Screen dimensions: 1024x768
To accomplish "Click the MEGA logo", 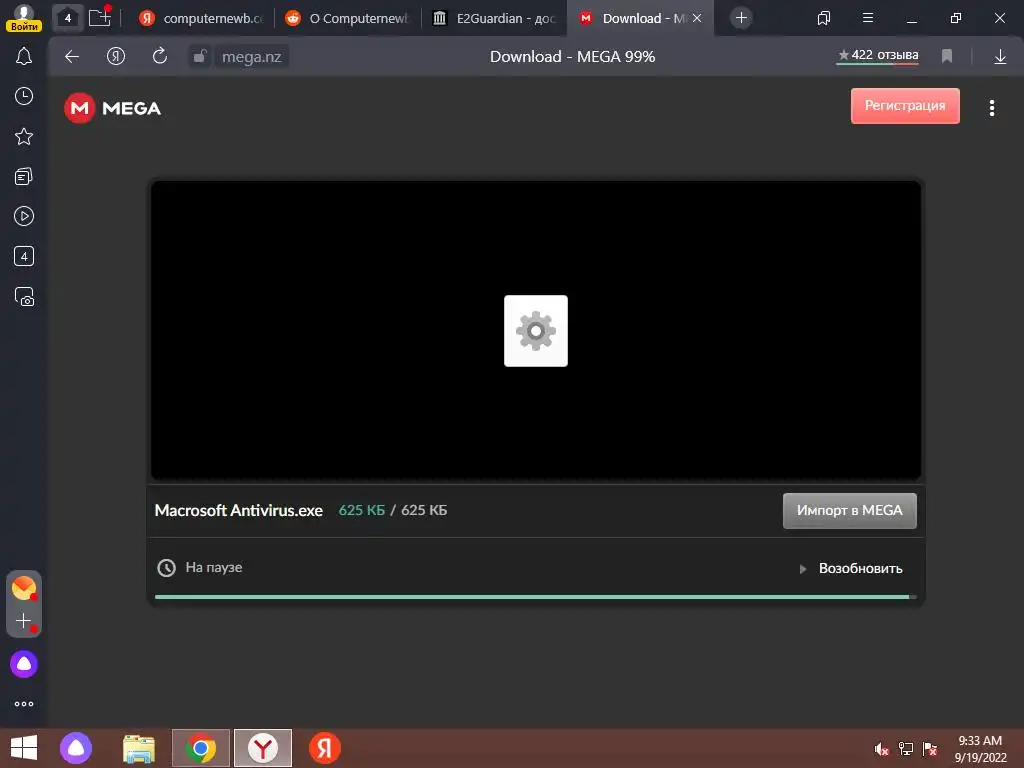I will tap(112, 108).
